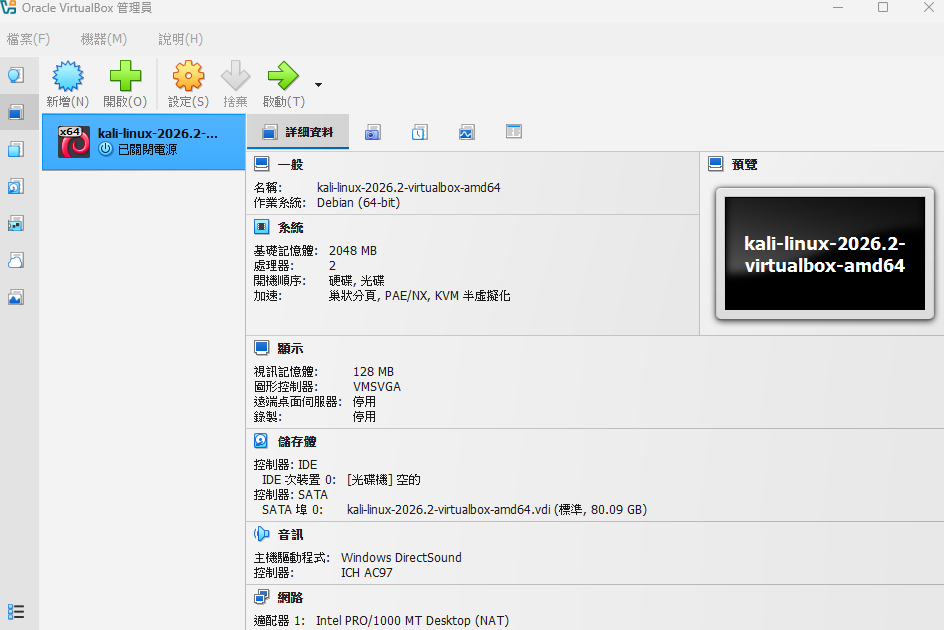
Task: Click the name kali-linux-2026.2-virtualbox-amd64 value
Action: click(409, 188)
